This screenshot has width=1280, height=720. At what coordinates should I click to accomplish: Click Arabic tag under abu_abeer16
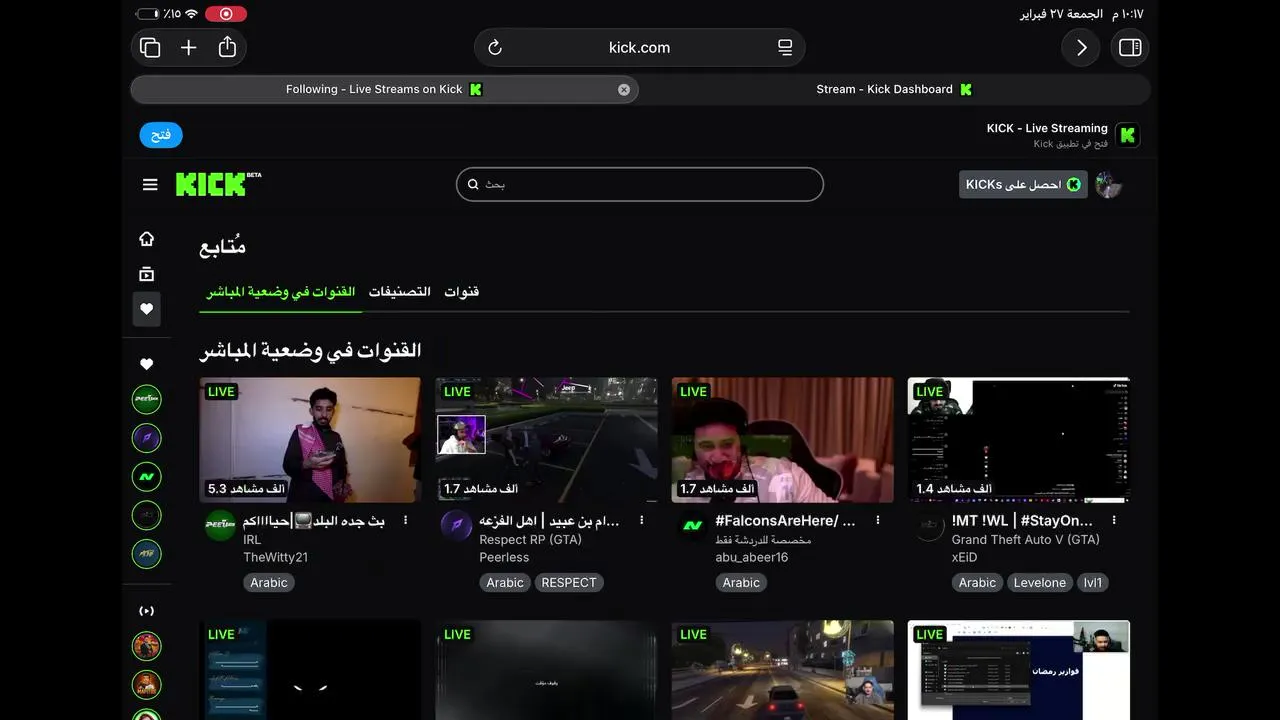741,583
